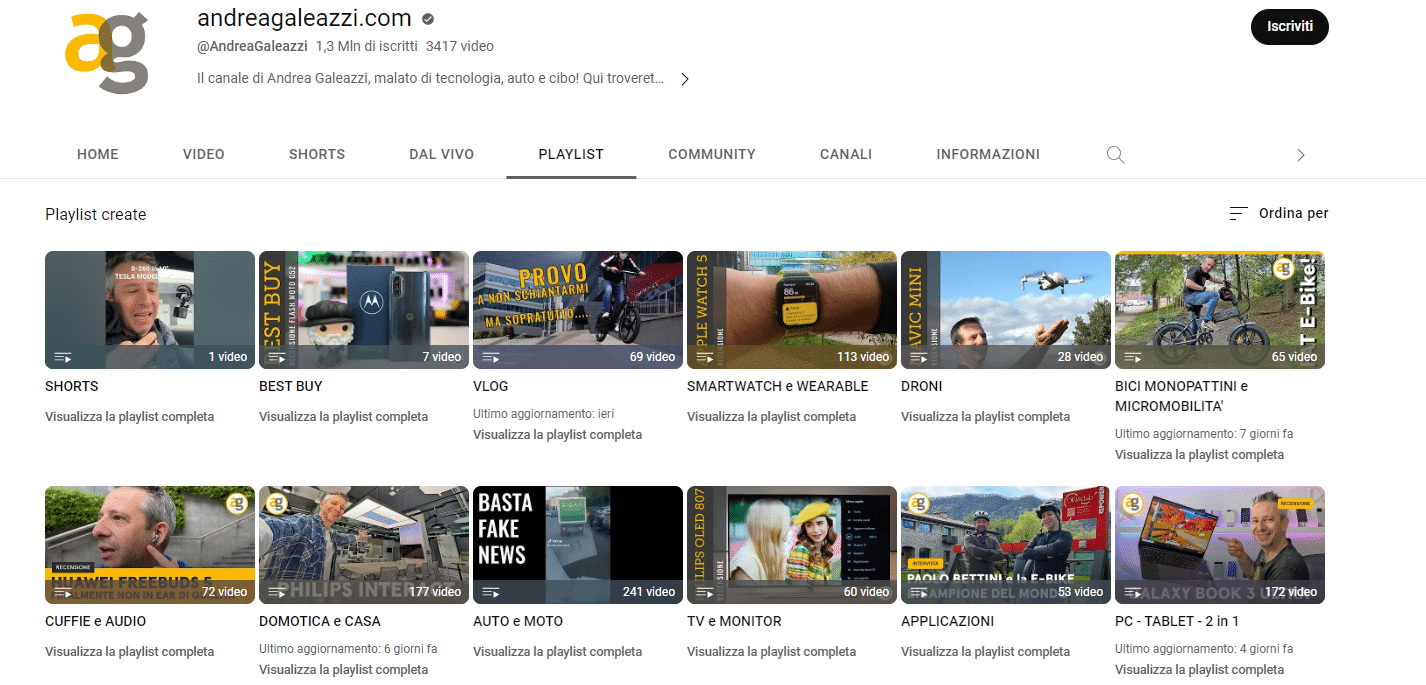Open the DRONI drone thumbnail
This screenshot has height=685, width=1426.
[1006, 310]
